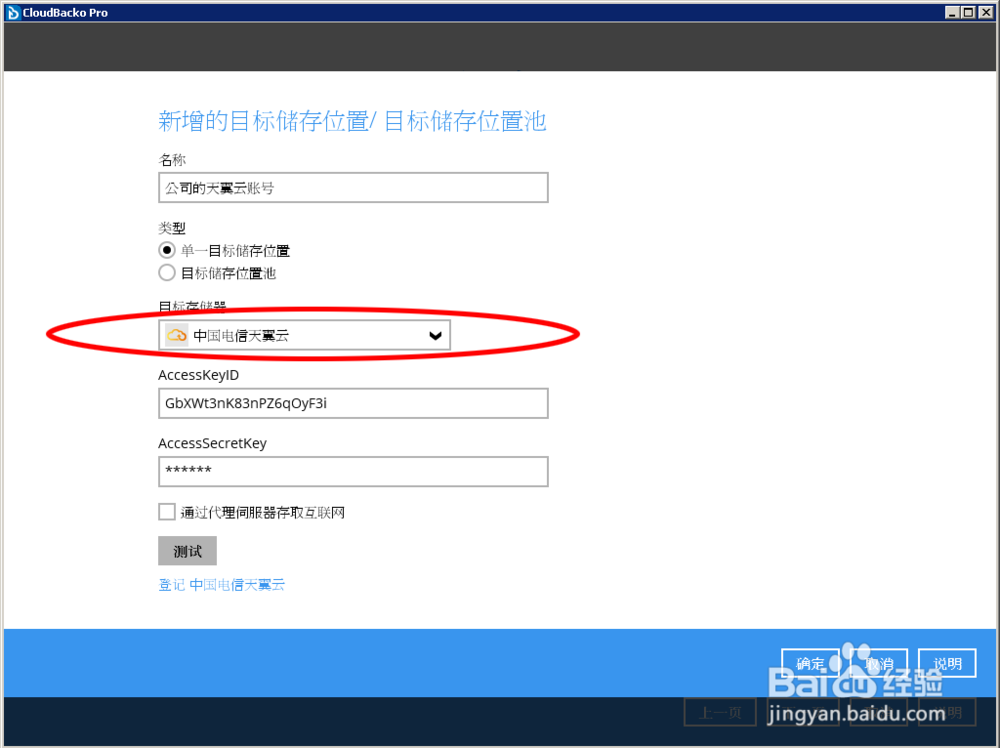The height and width of the screenshot is (748, 1000).
Task: Maximize the CloudBacko Pro window
Action: [x=968, y=12]
